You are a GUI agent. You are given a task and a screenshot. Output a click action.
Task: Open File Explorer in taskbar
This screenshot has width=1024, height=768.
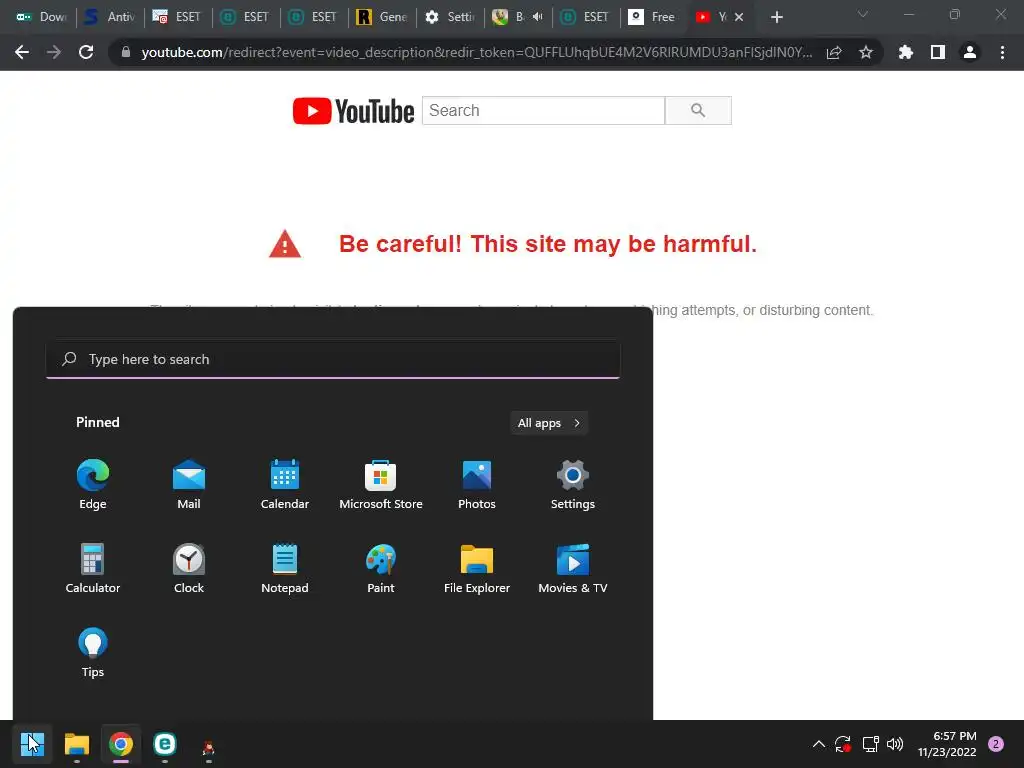pyautogui.click(x=76, y=744)
